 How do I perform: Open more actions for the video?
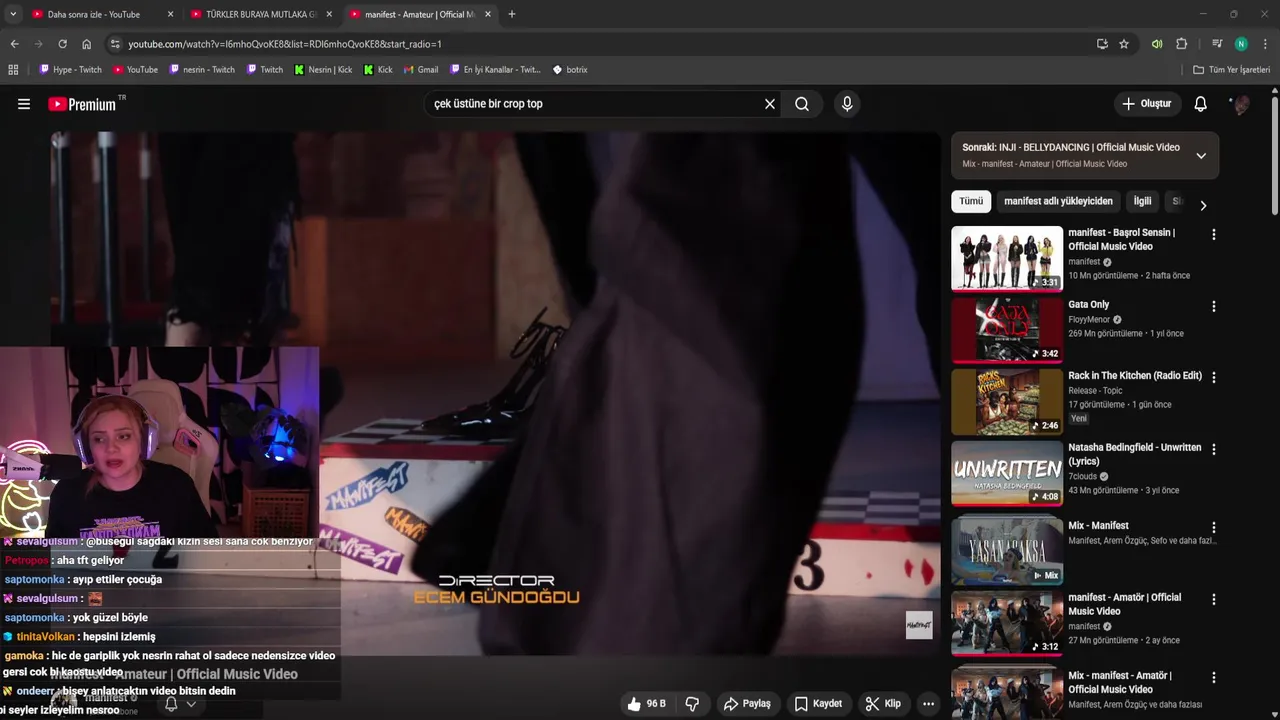(x=928, y=704)
